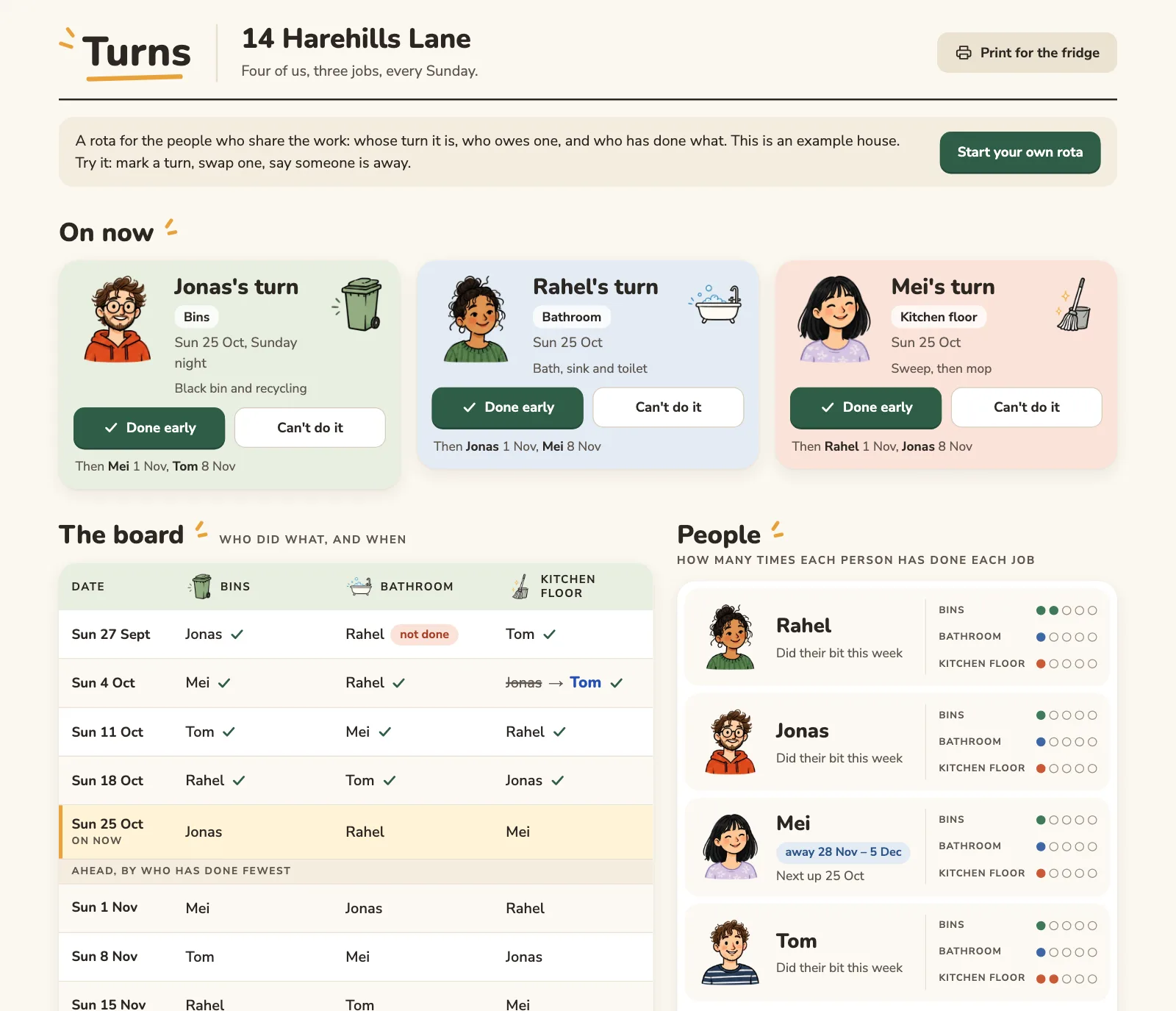Image resolution: width=1176 pixels, height=1011 pixels.
Task: Click the 'Kitchen floor' tag in Mei's turn card
Action: coord(939,317)
